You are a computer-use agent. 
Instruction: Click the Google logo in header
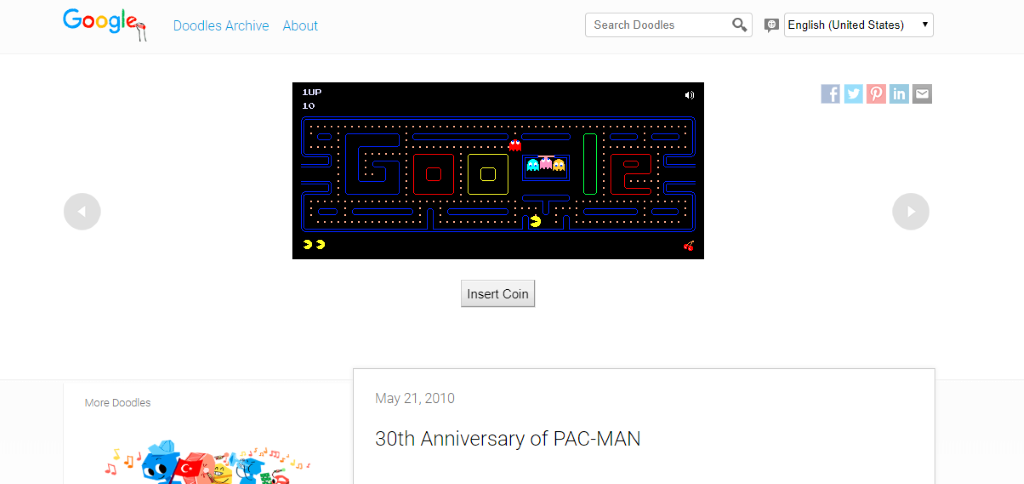[104, 24]
